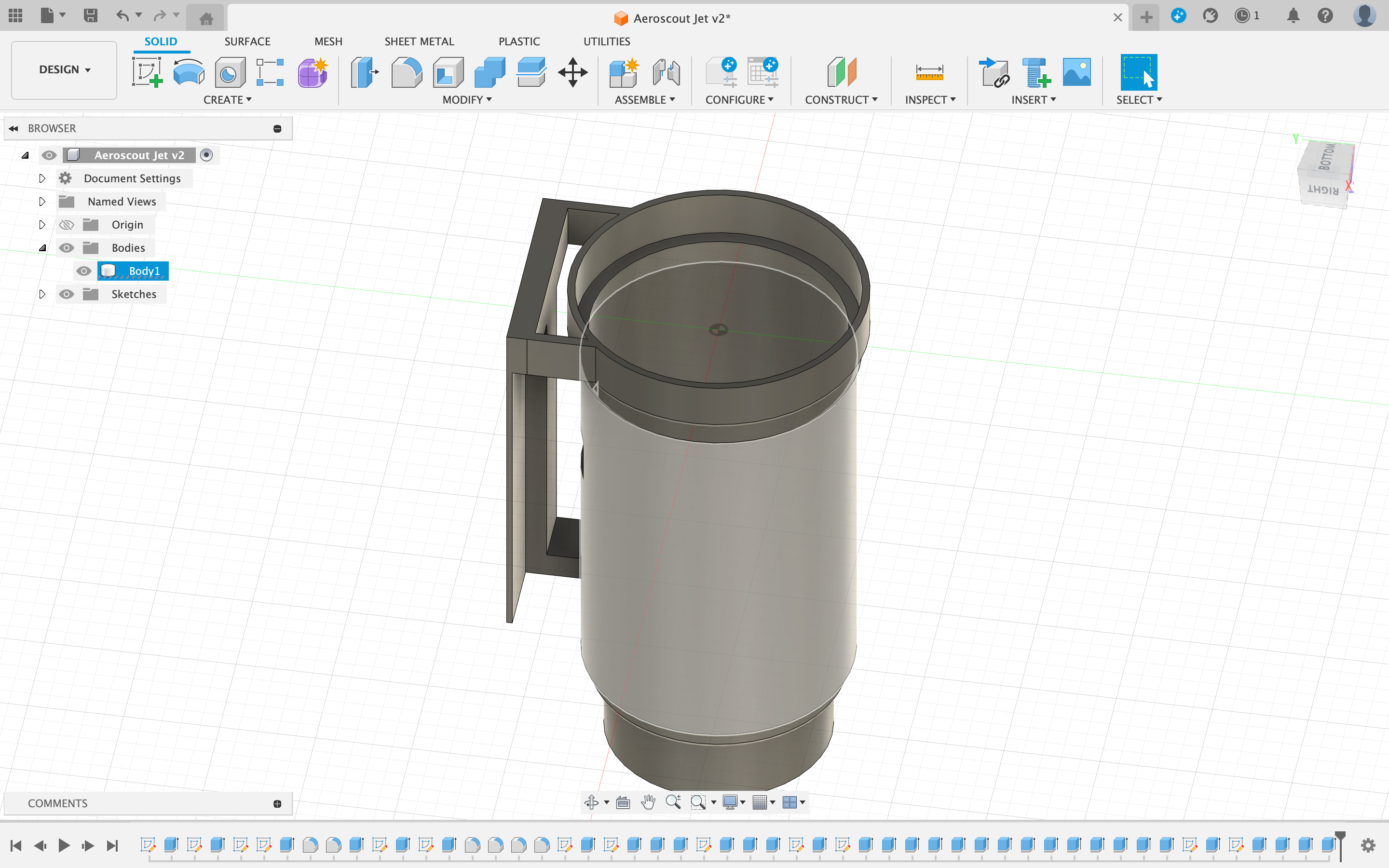
Task: Activate Aeroscout Jet v2 component radio button
Action: pyautogui.click(x=206, y=155)
